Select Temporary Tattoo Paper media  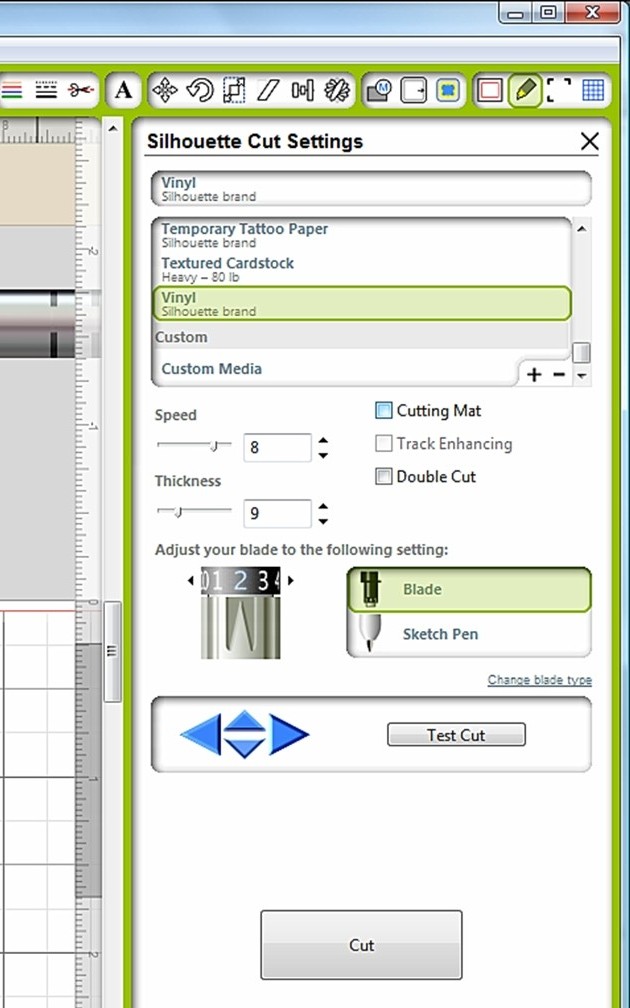pyautogui.click(x=361, y=235)
